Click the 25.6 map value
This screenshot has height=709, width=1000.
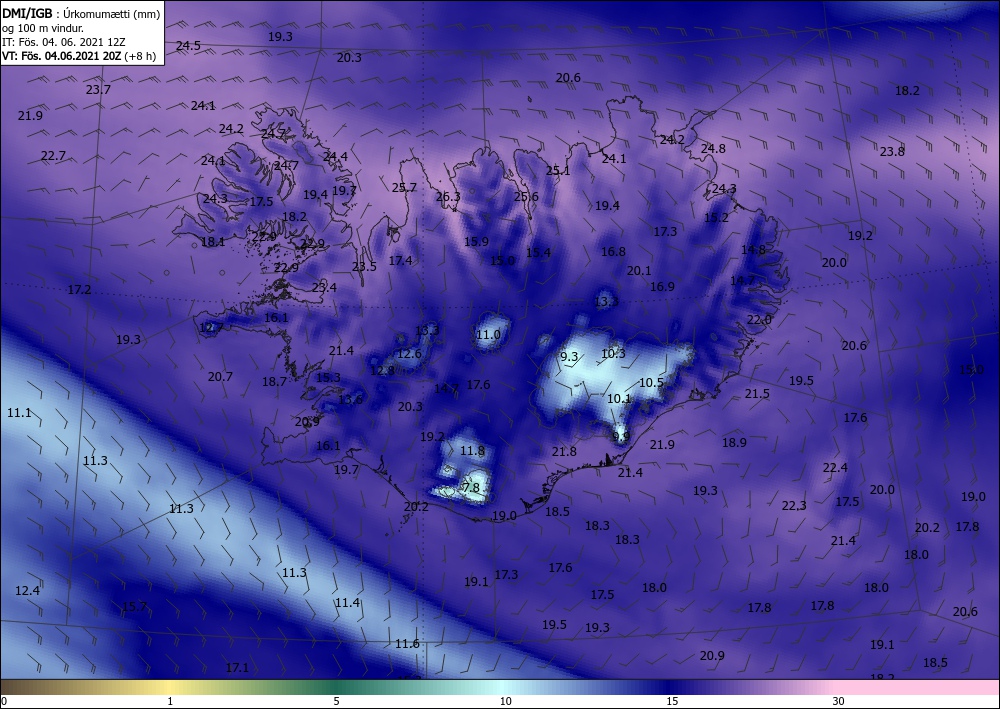click(x=526, y=196)
